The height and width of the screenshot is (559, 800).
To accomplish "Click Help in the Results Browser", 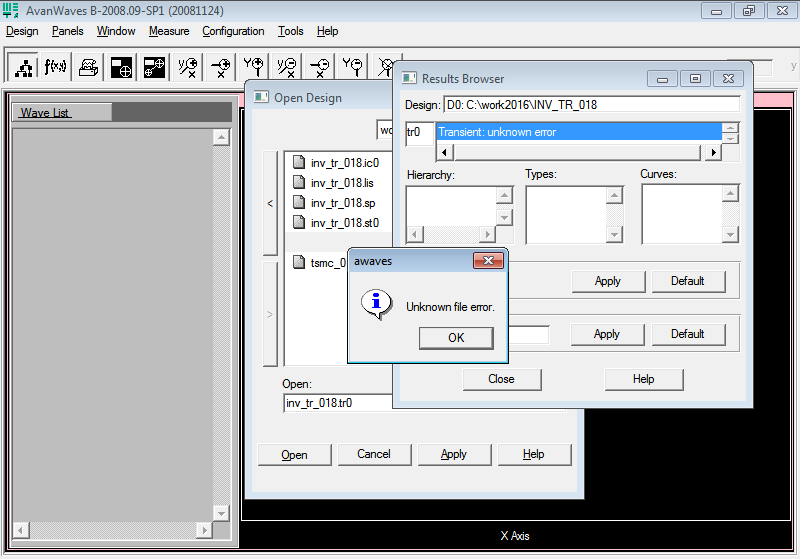I will (x=643, y=379).
